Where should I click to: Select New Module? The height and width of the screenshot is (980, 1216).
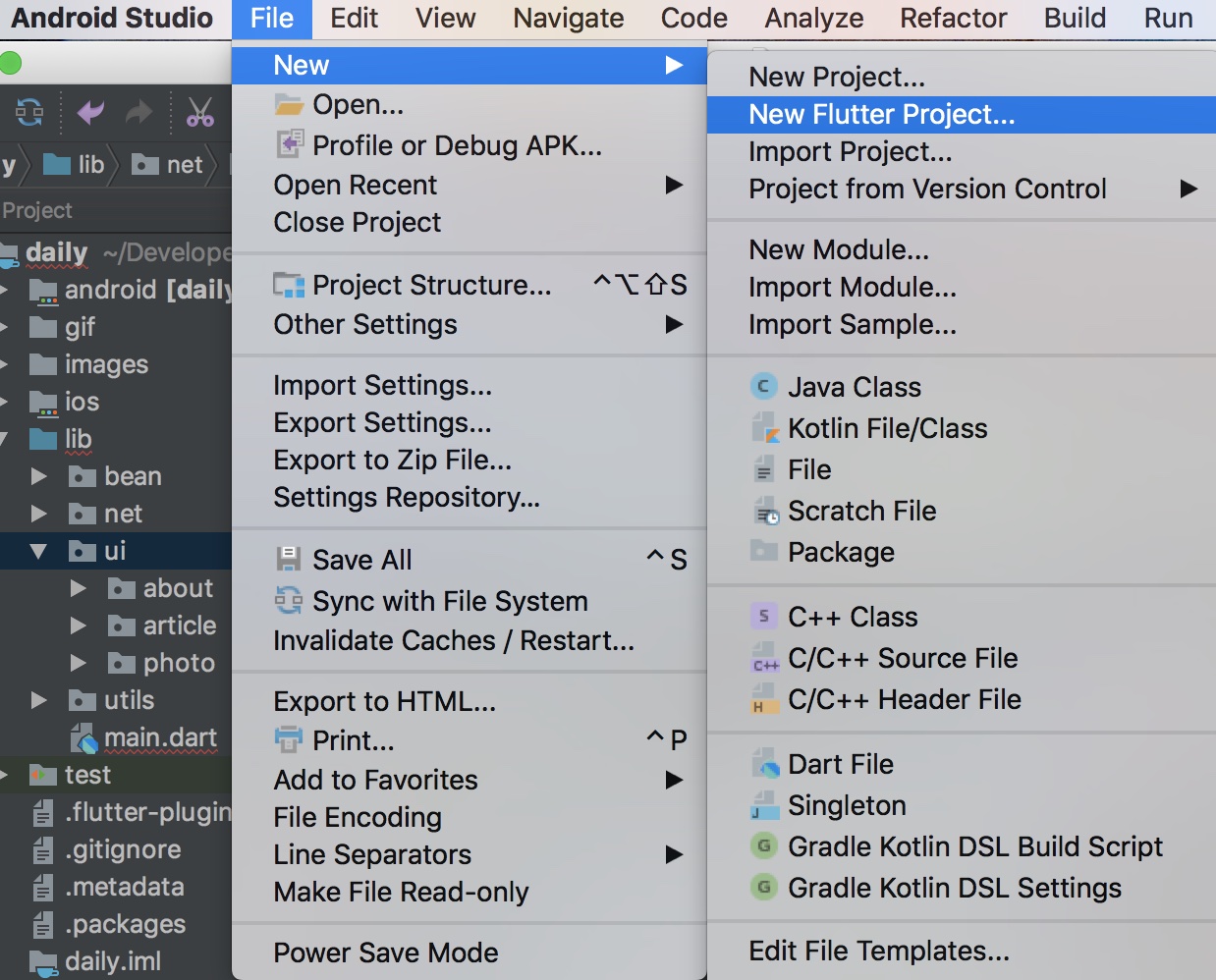click(x=962, y=249)
